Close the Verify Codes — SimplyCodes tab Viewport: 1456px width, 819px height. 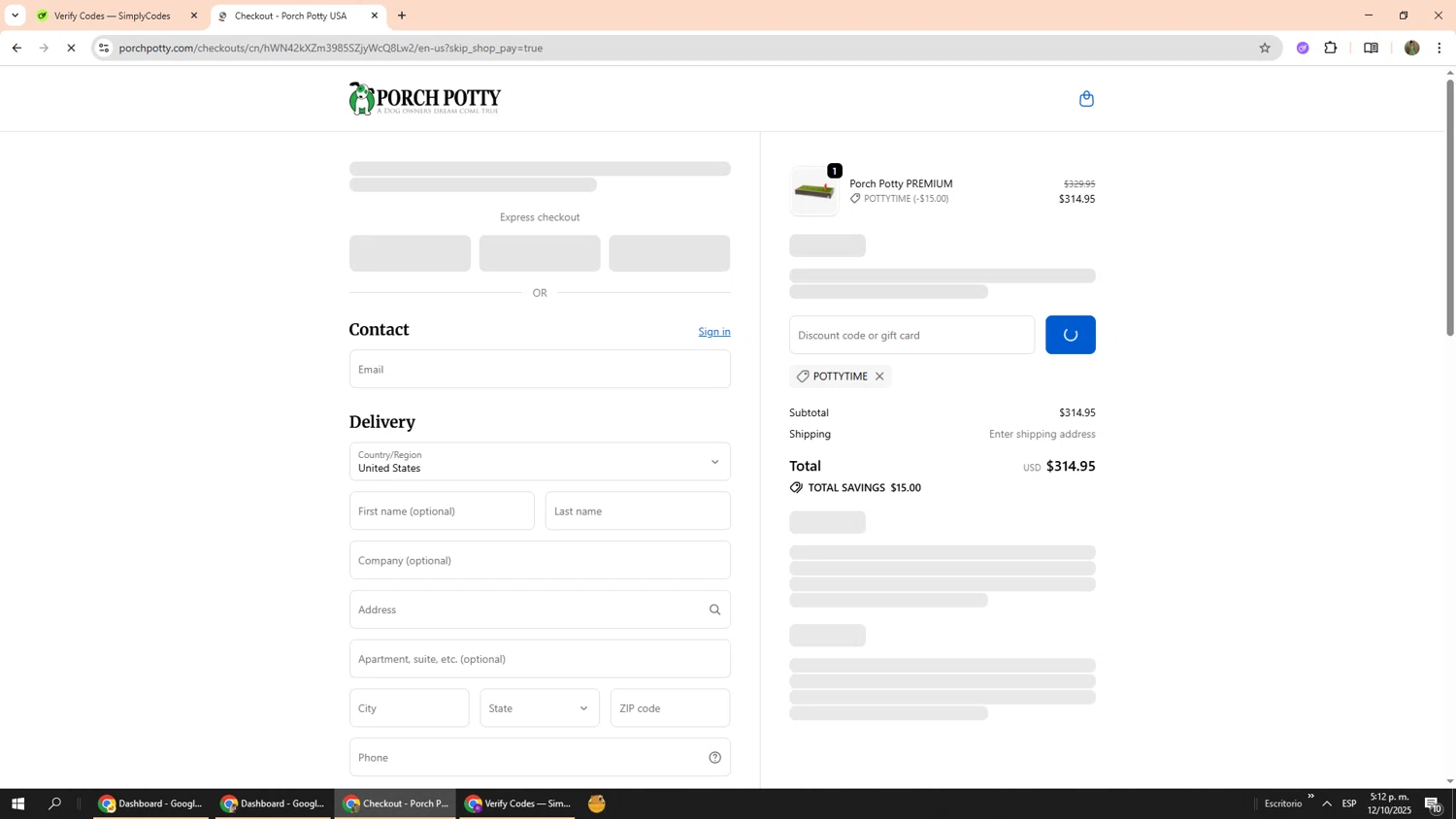[194, 16]
